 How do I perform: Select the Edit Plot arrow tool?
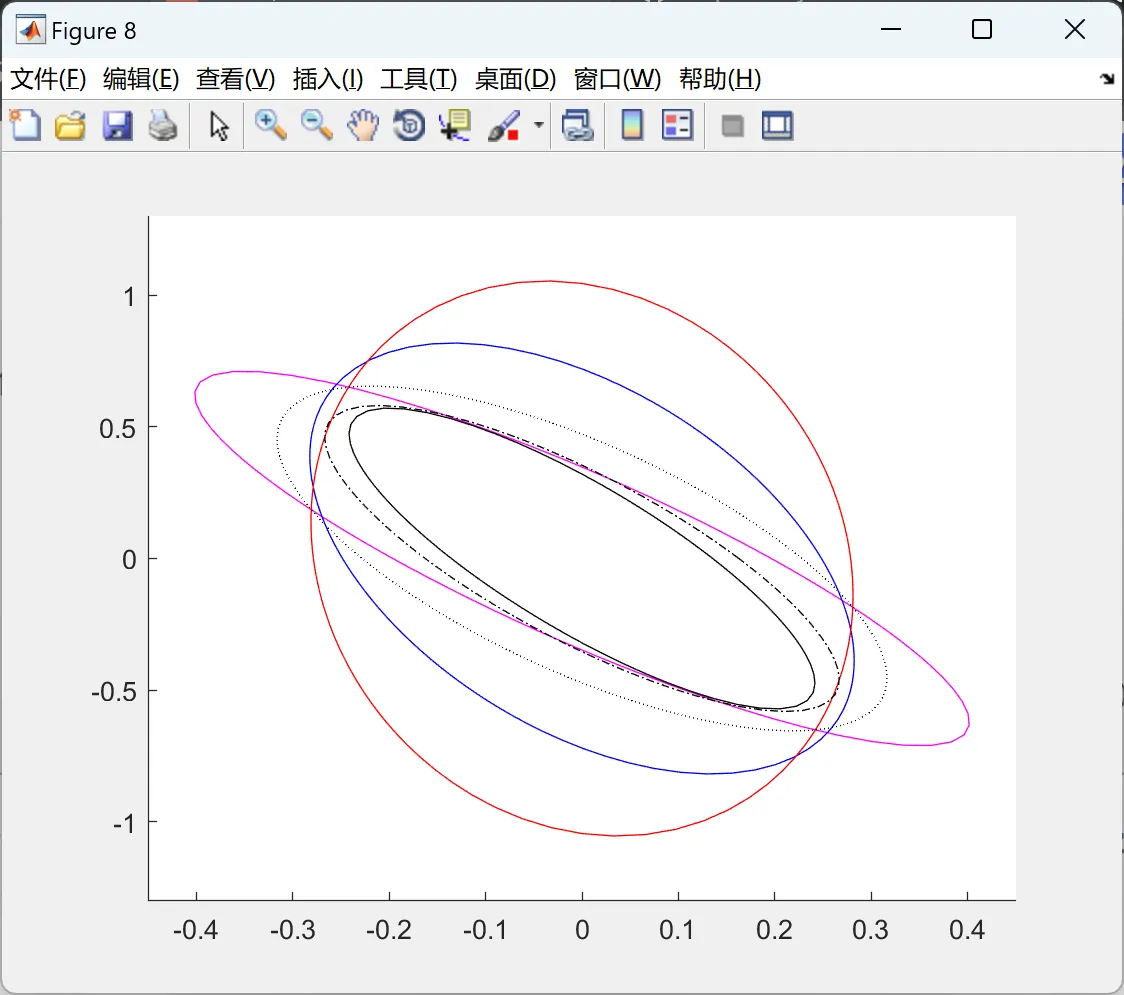[219, 126]
